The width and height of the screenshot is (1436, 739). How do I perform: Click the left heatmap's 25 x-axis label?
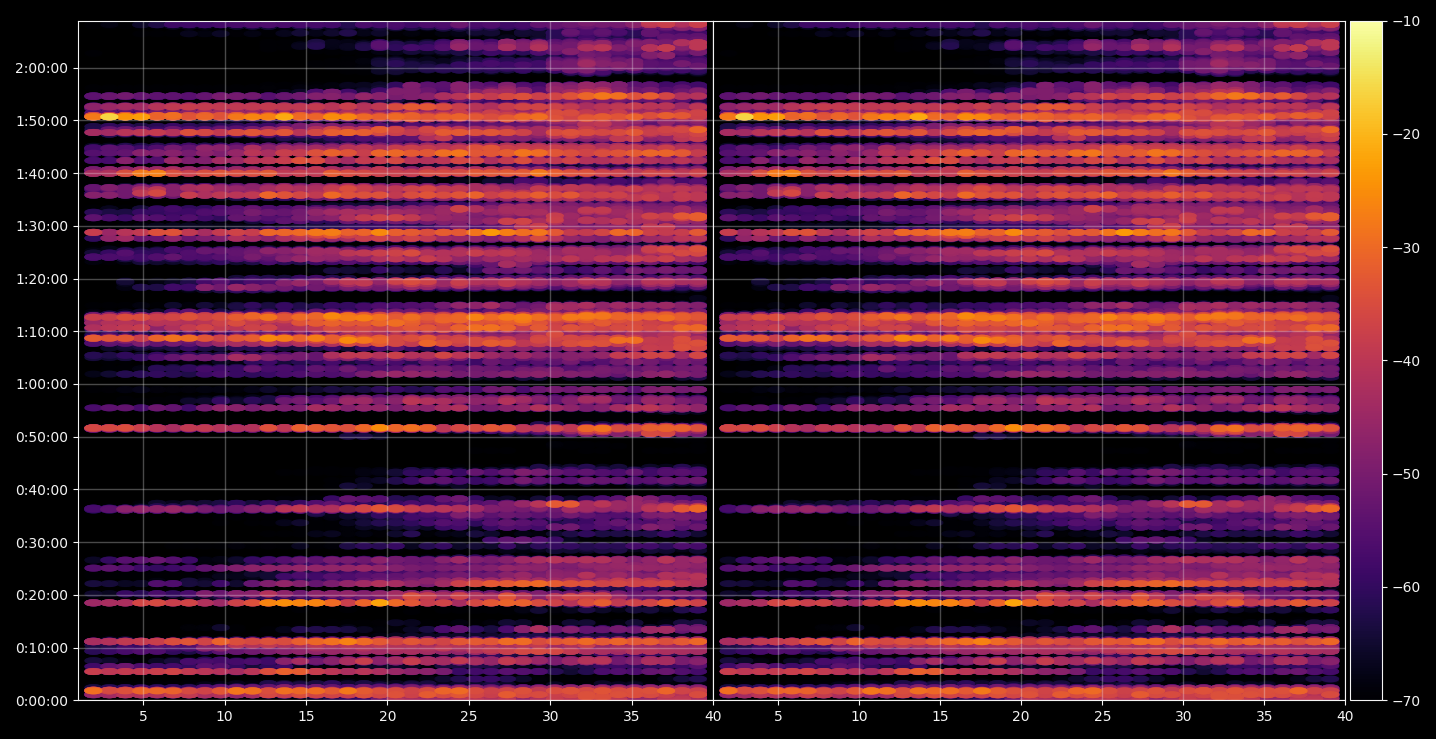469,716
